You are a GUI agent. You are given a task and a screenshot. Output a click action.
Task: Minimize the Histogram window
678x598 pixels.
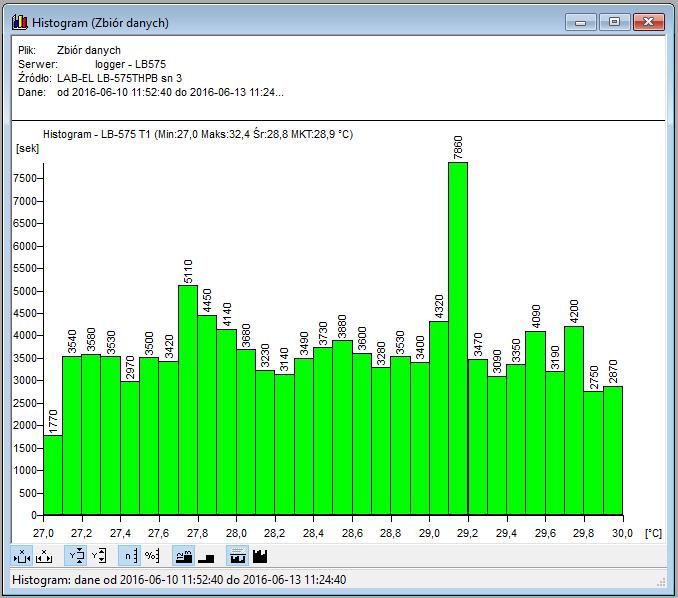click(581, 22)
